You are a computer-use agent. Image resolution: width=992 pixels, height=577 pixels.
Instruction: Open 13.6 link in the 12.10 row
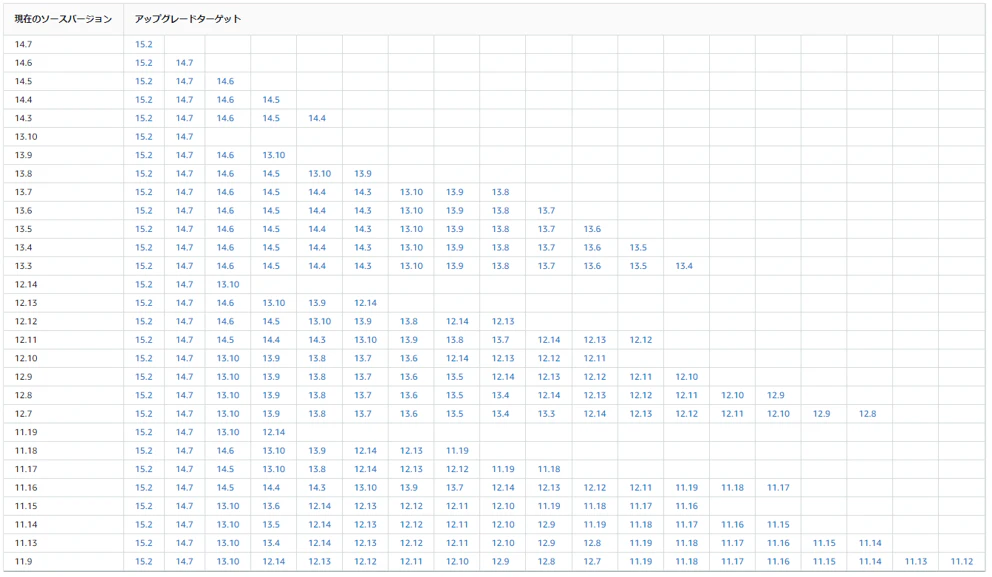tap(409, 358)
